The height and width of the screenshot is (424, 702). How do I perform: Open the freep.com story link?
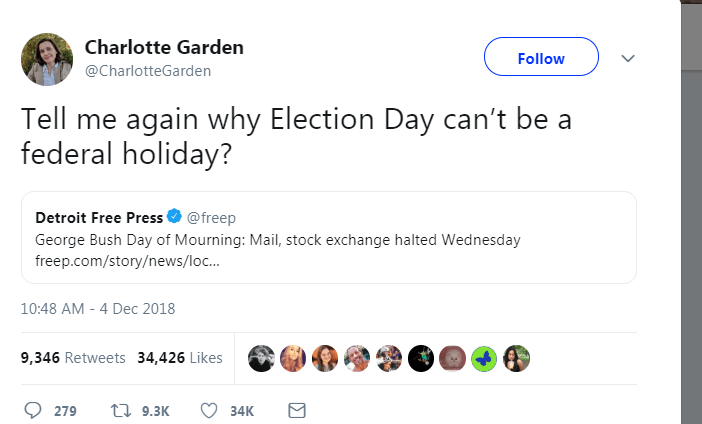pos(120,263)
